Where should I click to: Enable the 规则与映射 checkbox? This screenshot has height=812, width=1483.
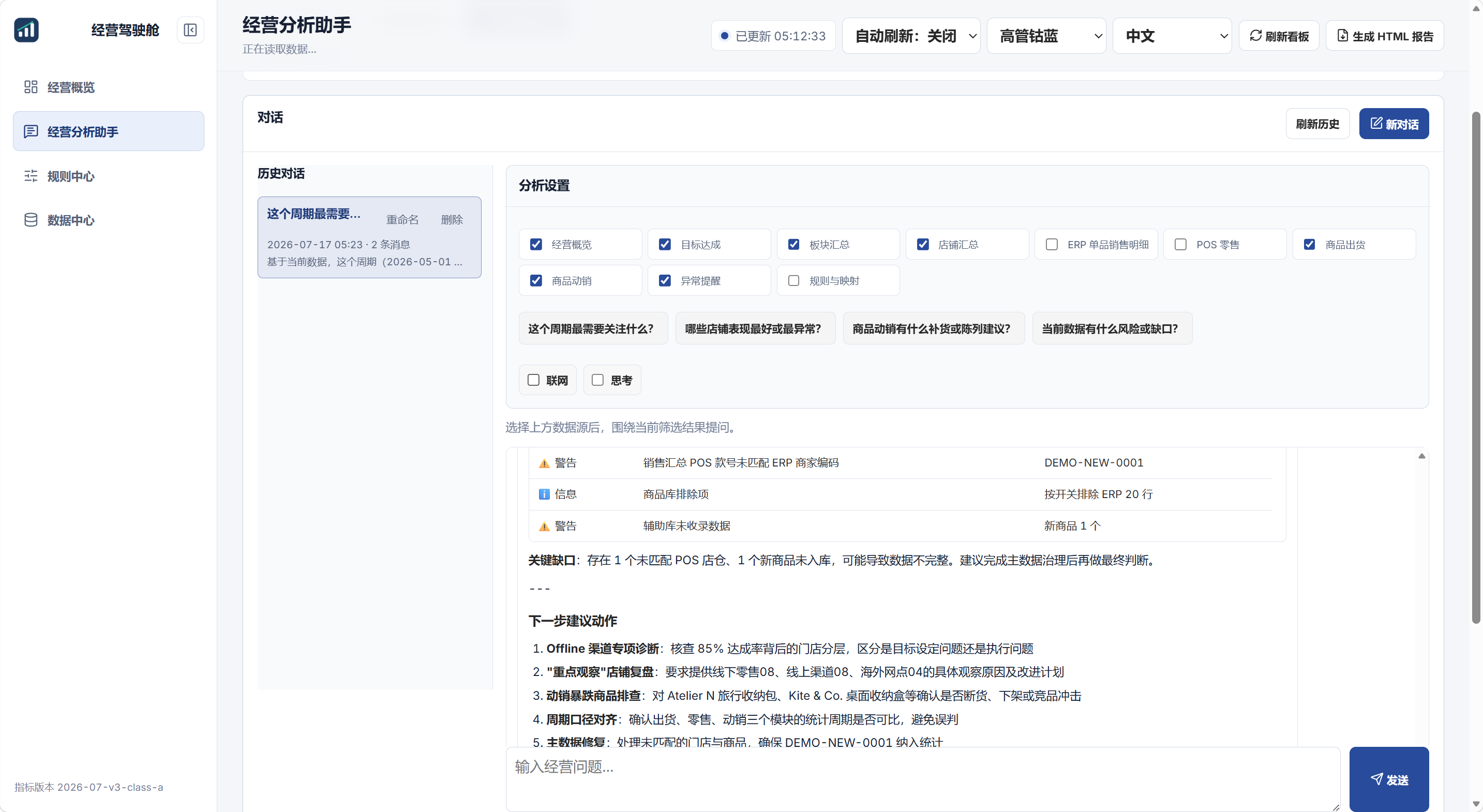794,280
